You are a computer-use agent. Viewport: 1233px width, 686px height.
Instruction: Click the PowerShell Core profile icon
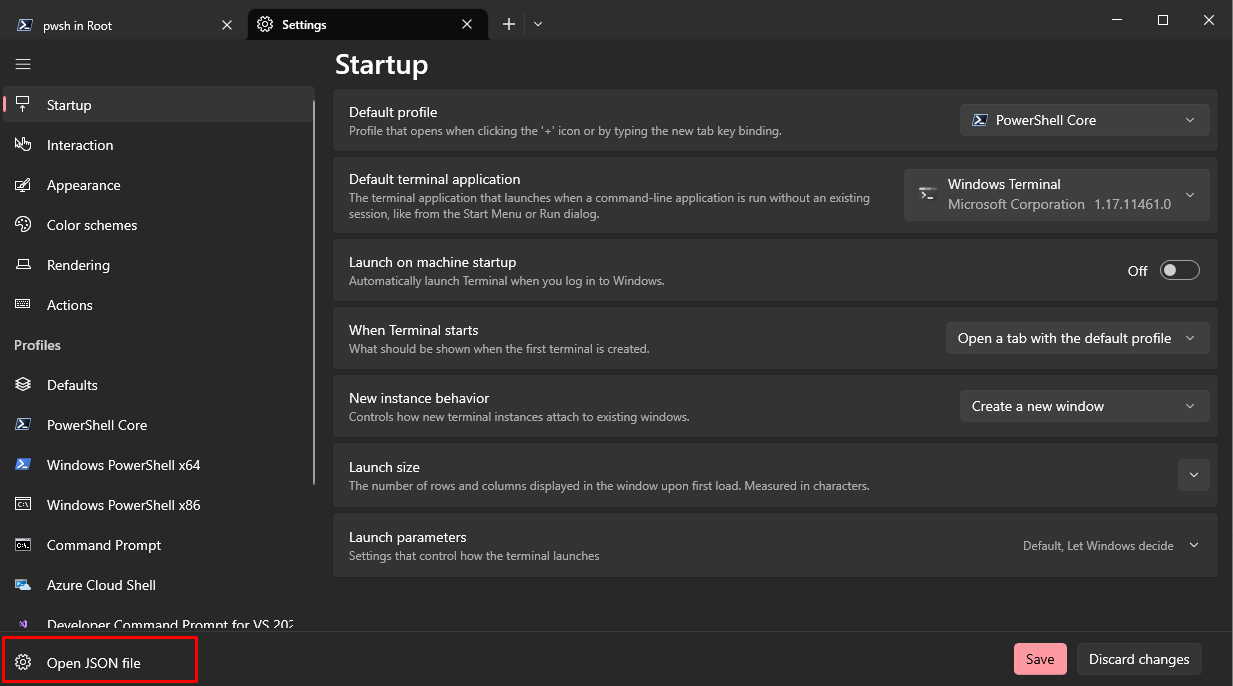point(23,425)
